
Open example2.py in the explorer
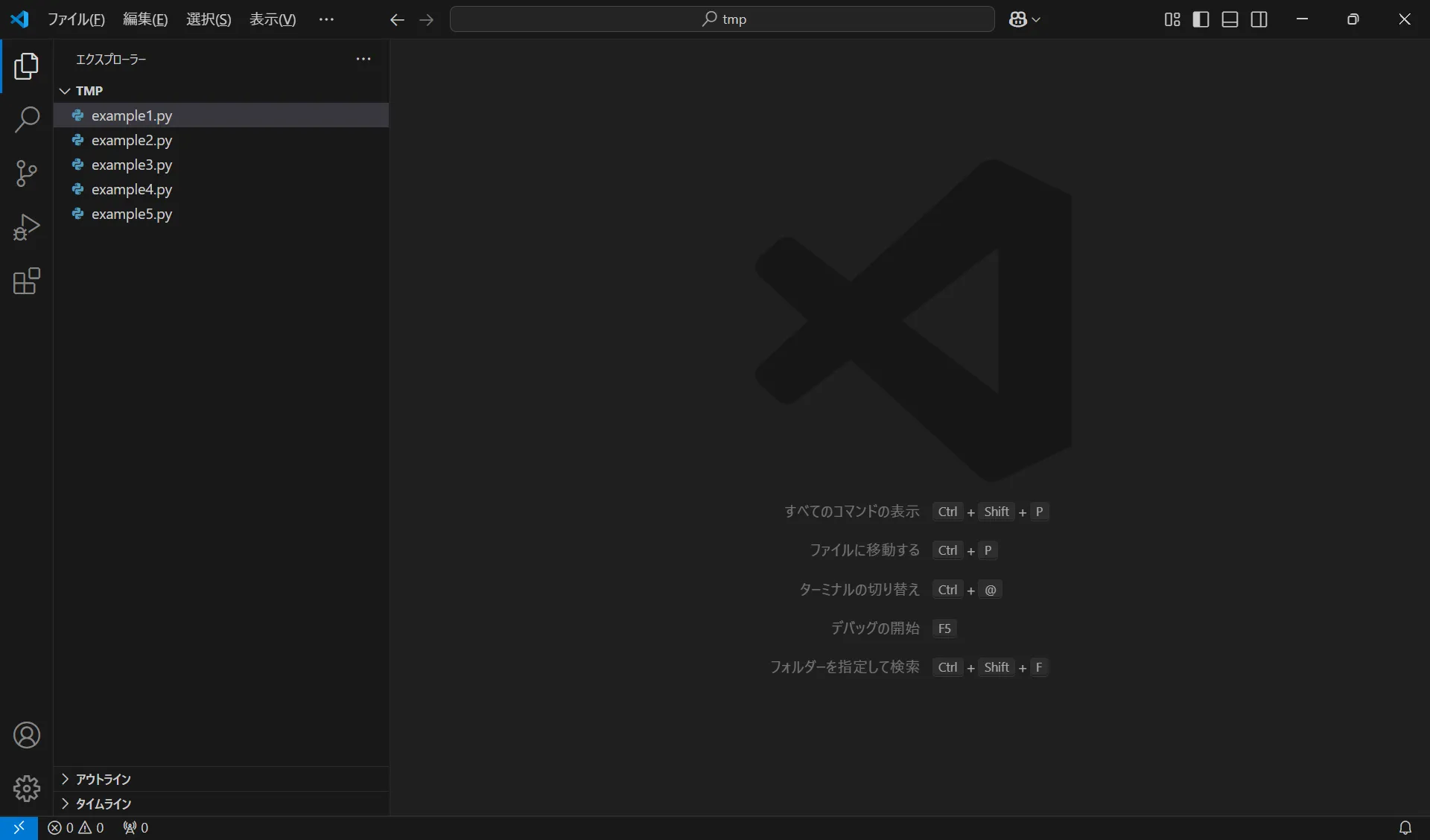coord(221,140)
